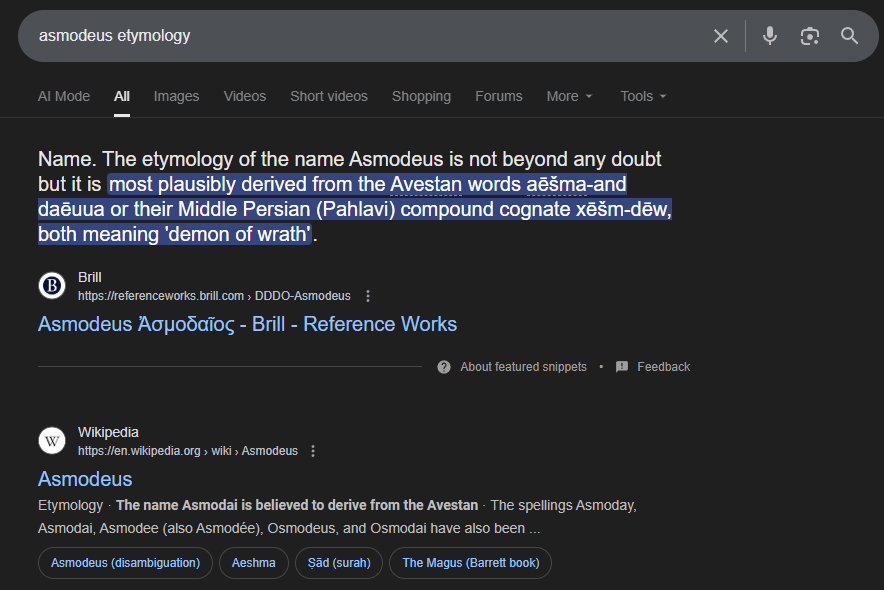Open Asmodeus Brill Reference Works link

point(247,324)
